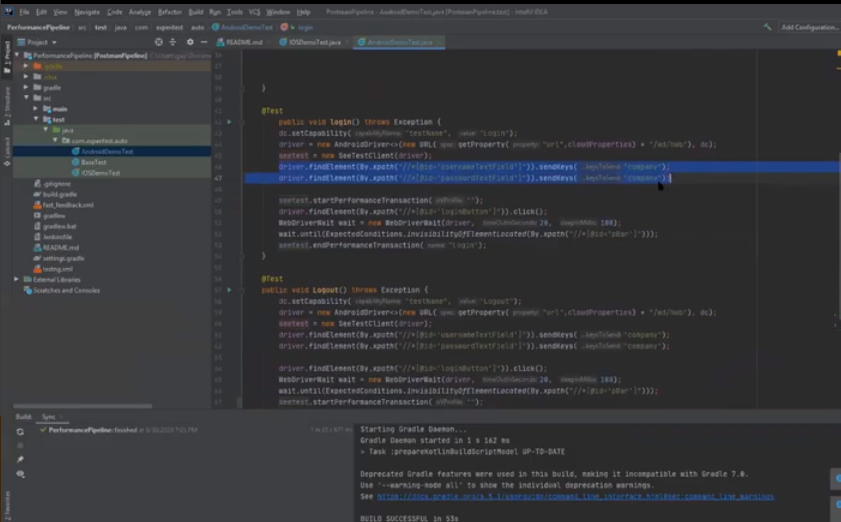The width and height of the screenshot is (841, 522).
Task: Click login method breadcrumb
Action: tap(305, 27)
